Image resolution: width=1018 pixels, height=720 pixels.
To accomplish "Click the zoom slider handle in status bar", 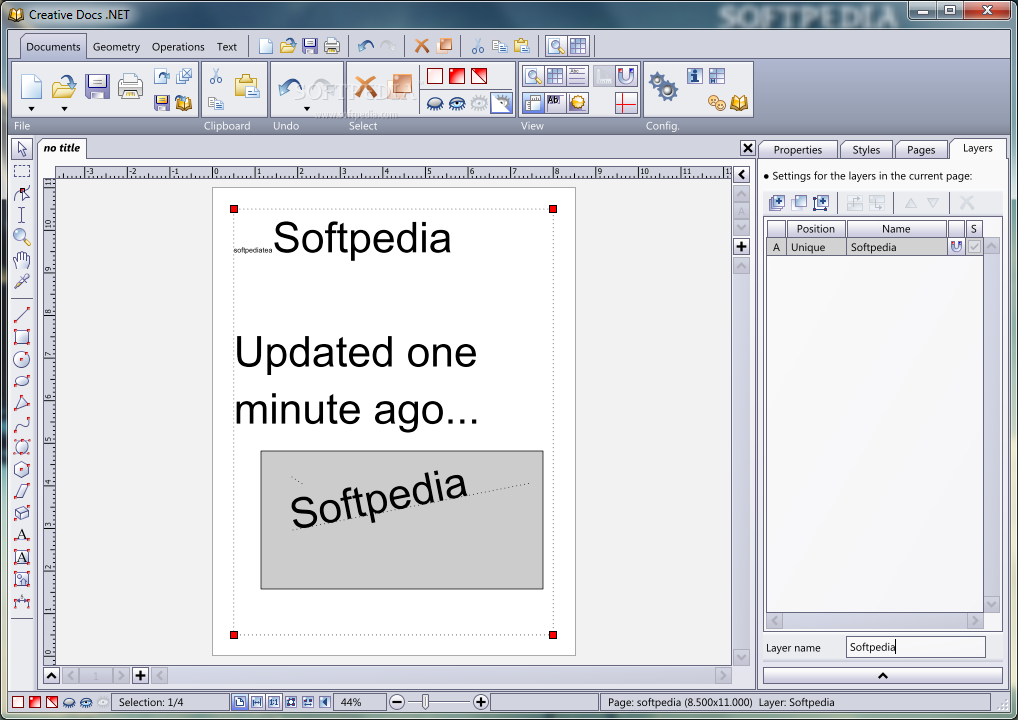I will click(425, 702).
